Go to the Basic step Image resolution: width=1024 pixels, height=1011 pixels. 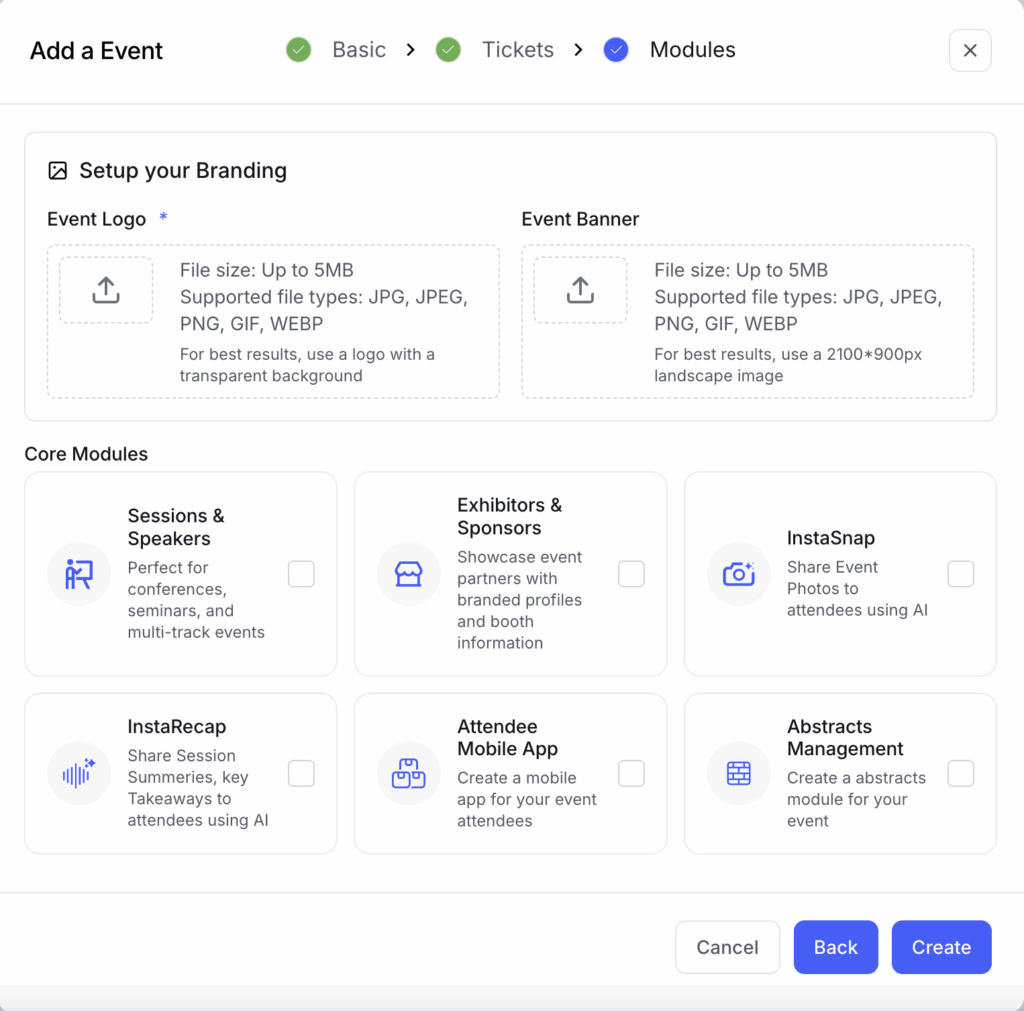pos(358,50)
